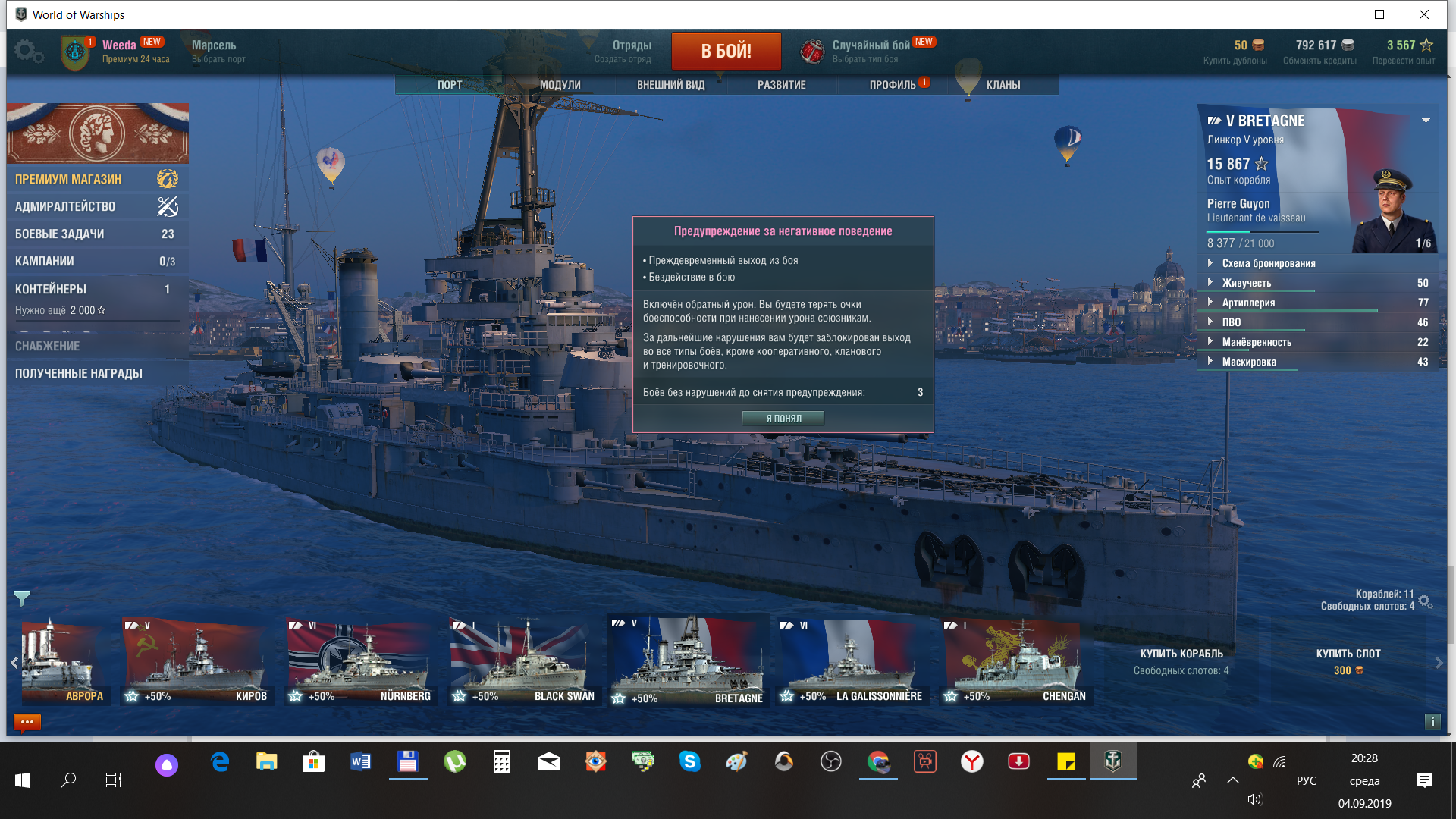Click the info icon at bottom right
This screenshot has height=819, width=1456.
click(1432, 721)
